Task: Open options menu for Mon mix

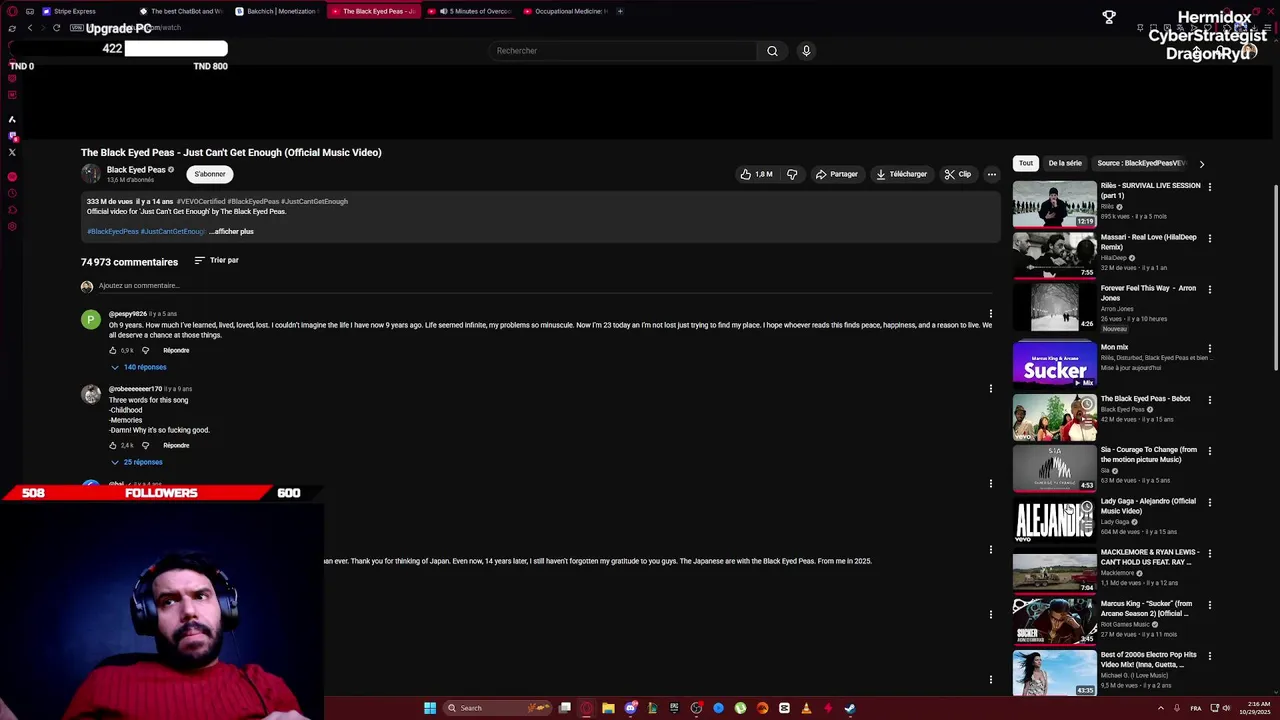Action: (1210, 349)
